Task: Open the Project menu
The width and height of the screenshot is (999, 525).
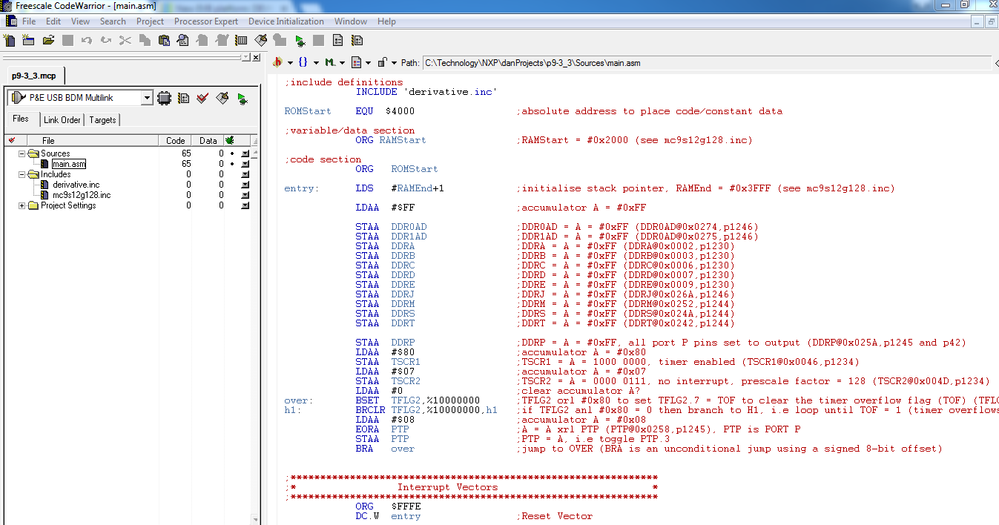Action: tap(150, 21)
